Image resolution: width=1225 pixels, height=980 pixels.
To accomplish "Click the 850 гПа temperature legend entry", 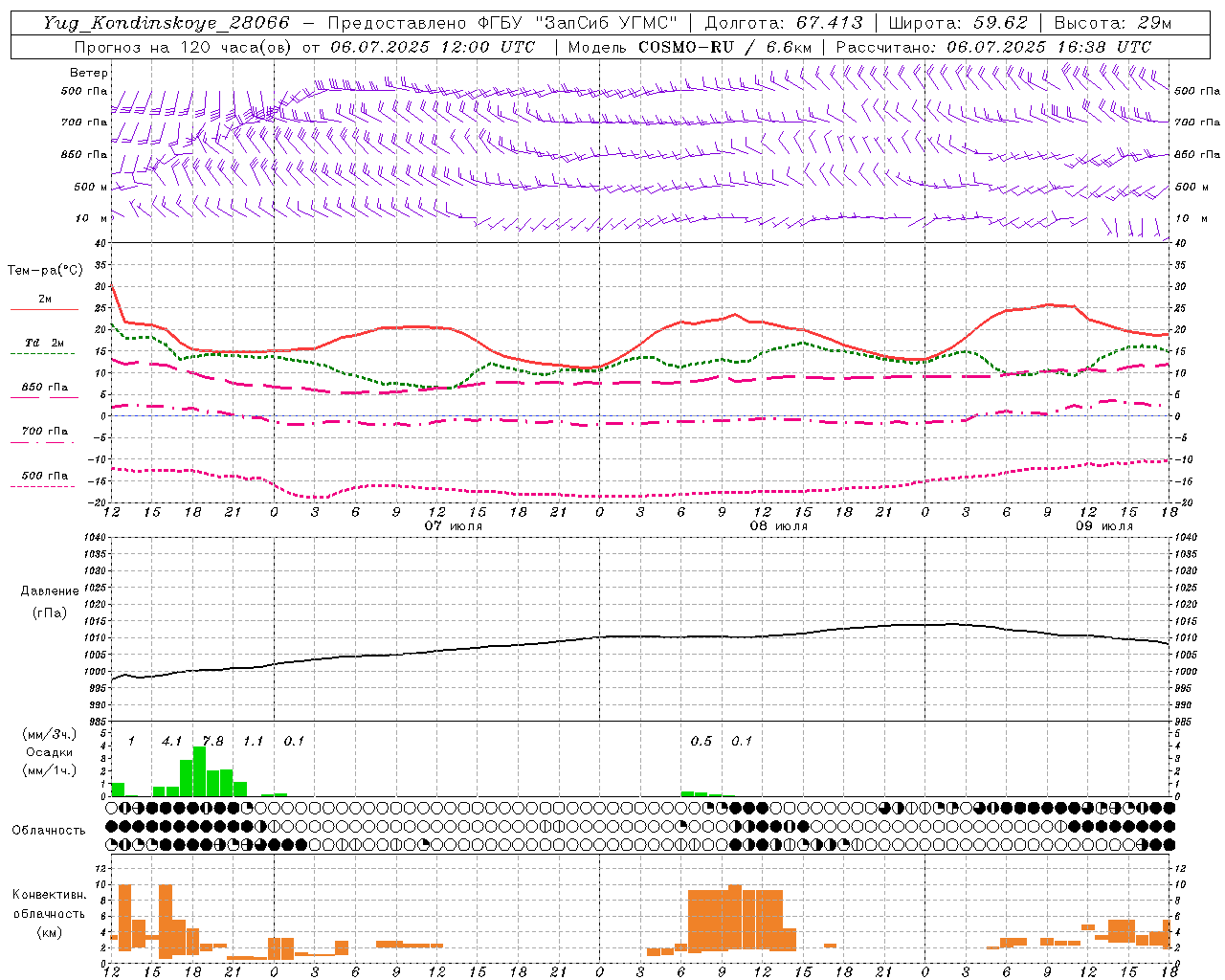I will coord(45,388).
